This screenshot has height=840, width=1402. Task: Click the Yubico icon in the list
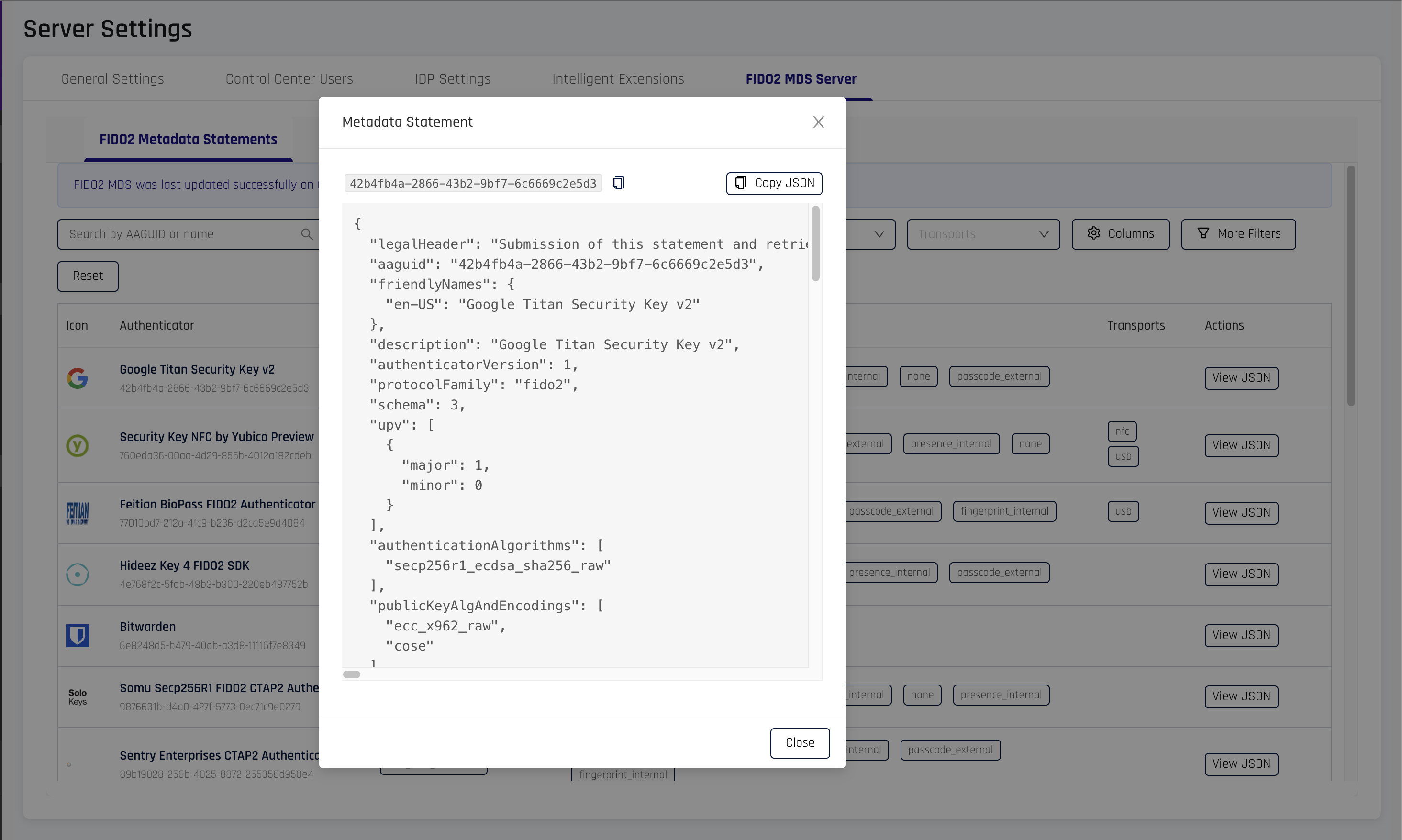pos(77,445)
